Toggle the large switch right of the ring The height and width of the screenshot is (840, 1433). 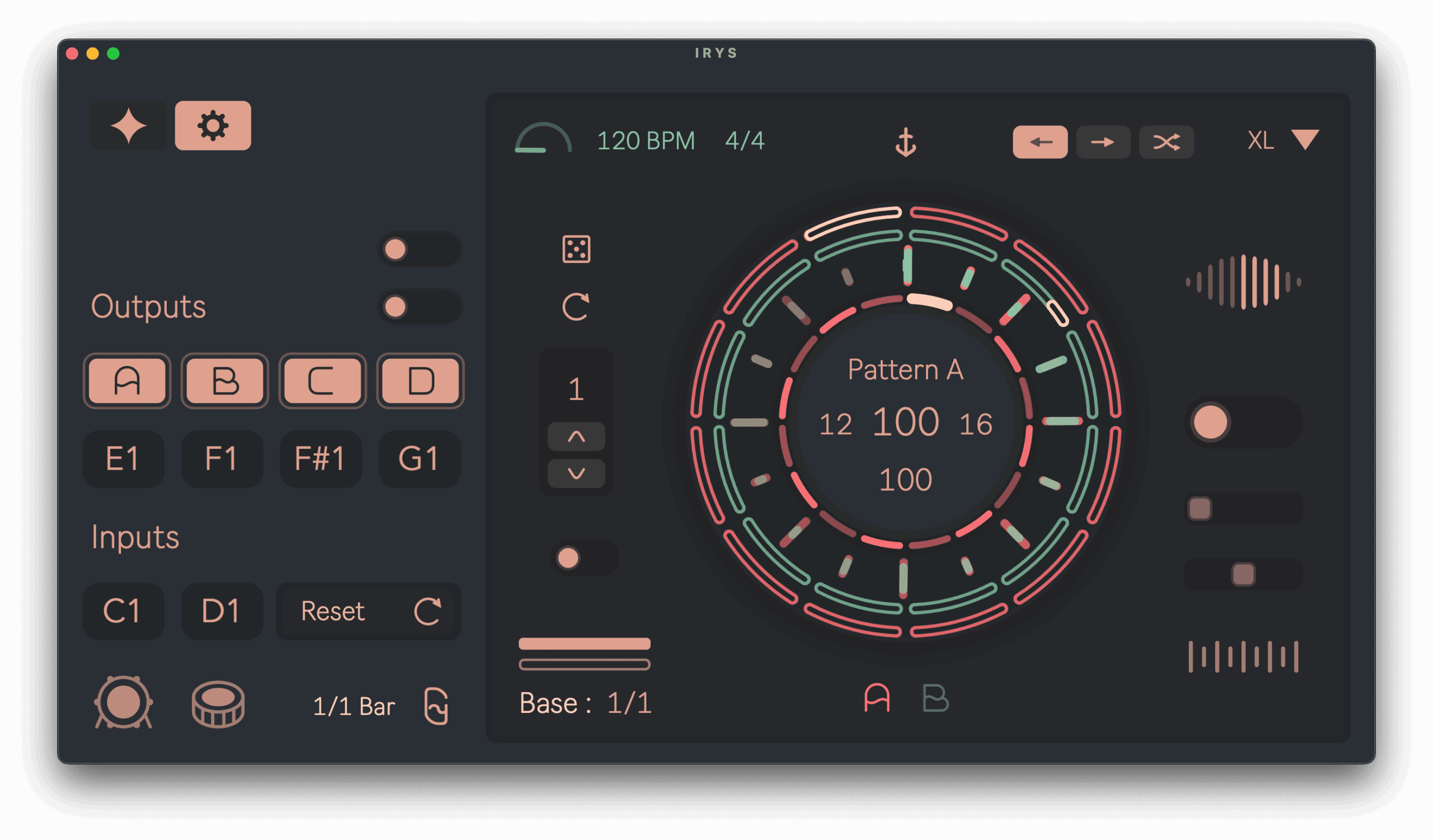click(x=1244, y=423)
